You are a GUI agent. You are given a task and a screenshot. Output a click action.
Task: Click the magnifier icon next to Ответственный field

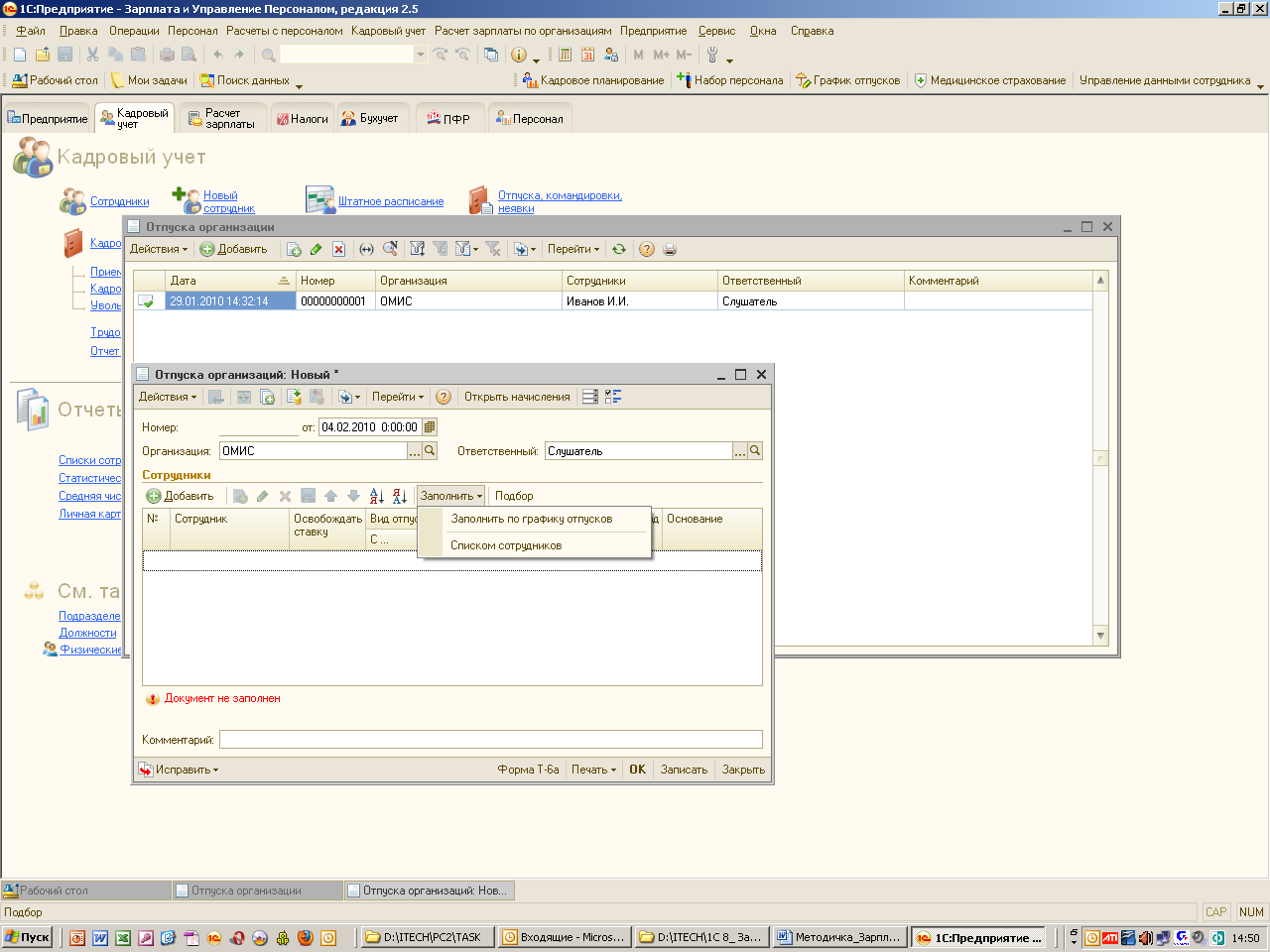tap(755, 451)
